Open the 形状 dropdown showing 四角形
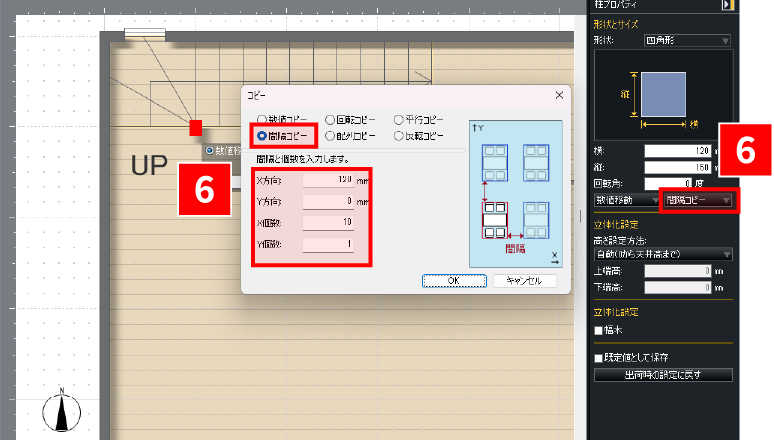This screenshot has width=774, height=441. (x=687, y=40)
